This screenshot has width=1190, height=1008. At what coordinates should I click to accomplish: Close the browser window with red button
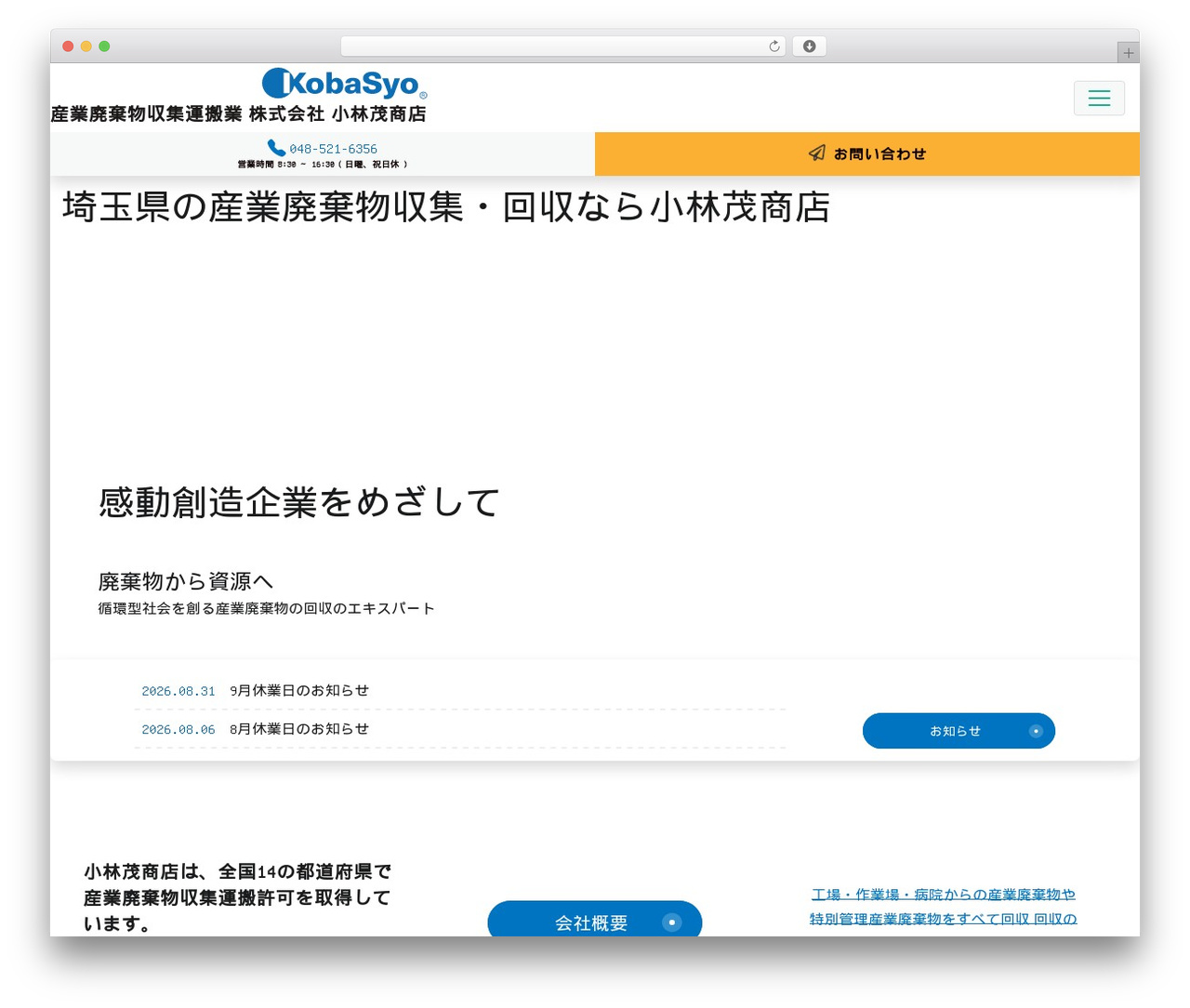coord(68,46)
